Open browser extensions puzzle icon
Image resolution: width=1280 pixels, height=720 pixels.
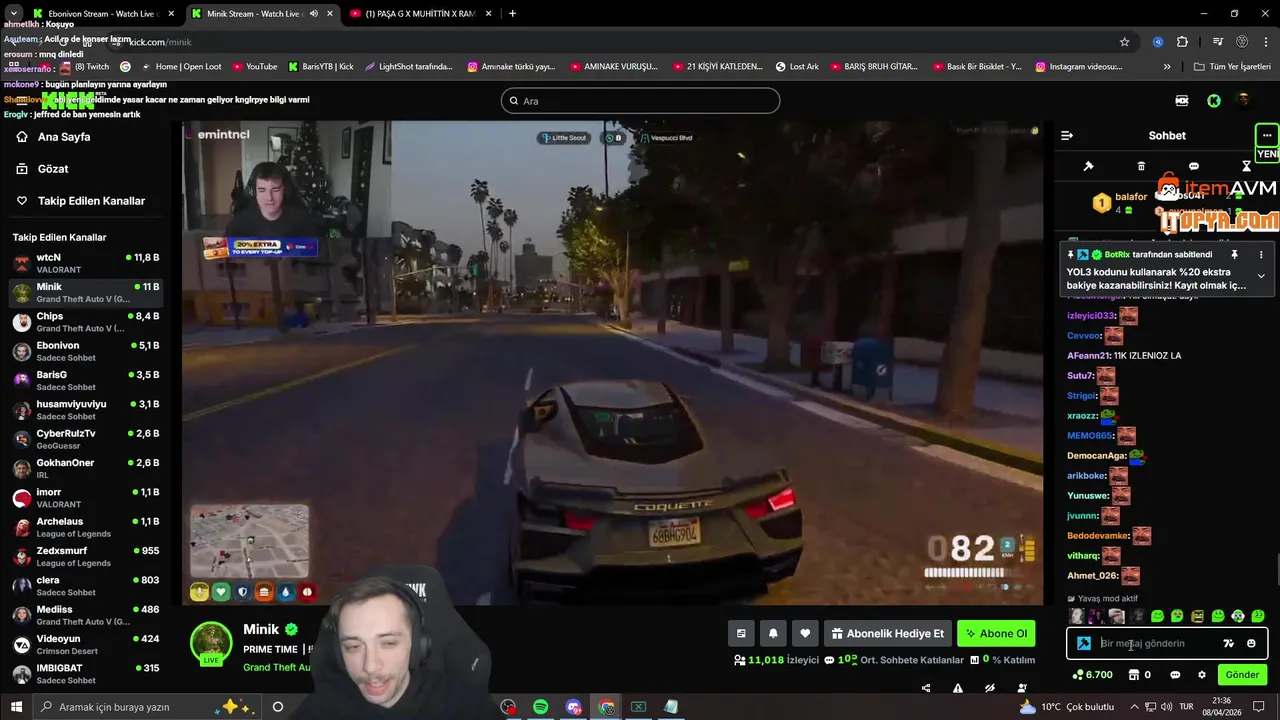coord(1182,42)
